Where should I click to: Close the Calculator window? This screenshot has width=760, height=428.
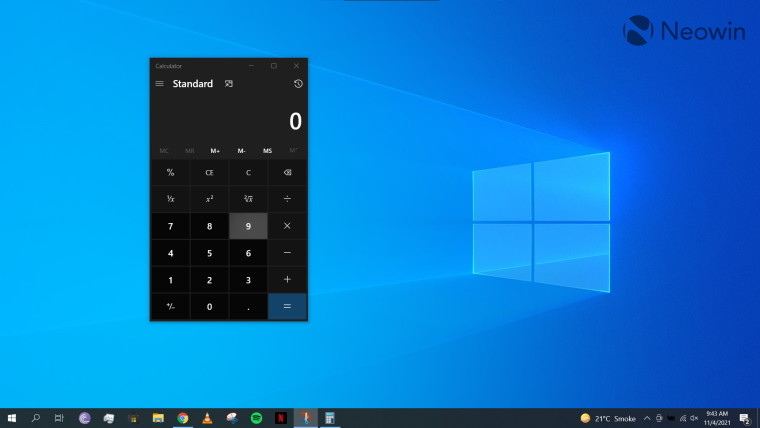click(296, 65)
